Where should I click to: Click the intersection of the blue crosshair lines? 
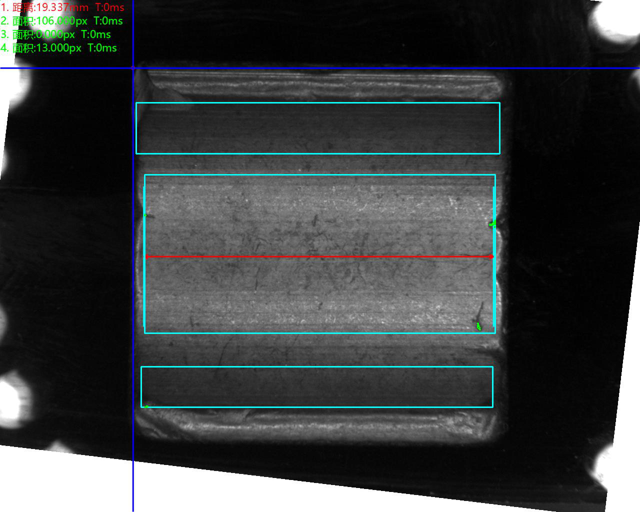coord(133,68)
